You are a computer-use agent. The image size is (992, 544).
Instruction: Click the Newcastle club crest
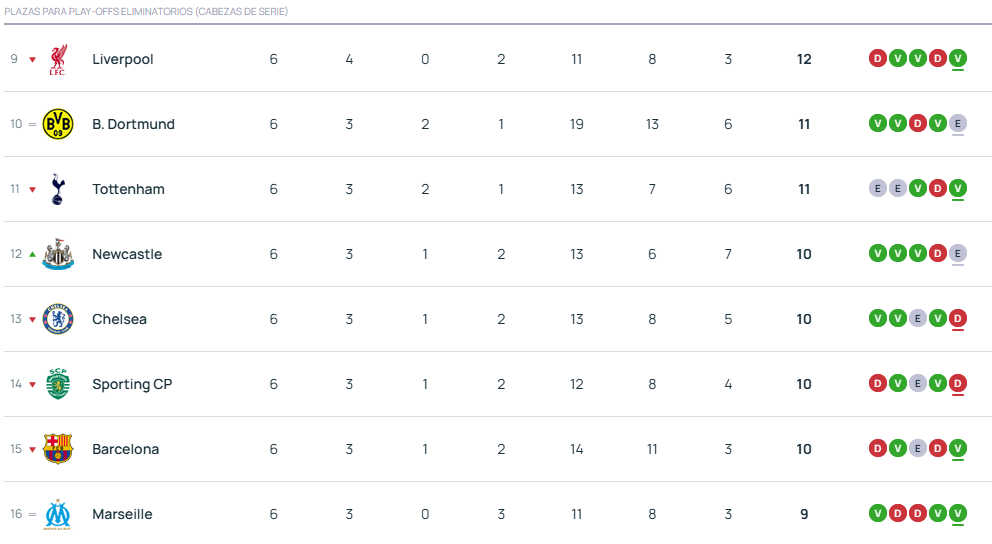[58, 254]
